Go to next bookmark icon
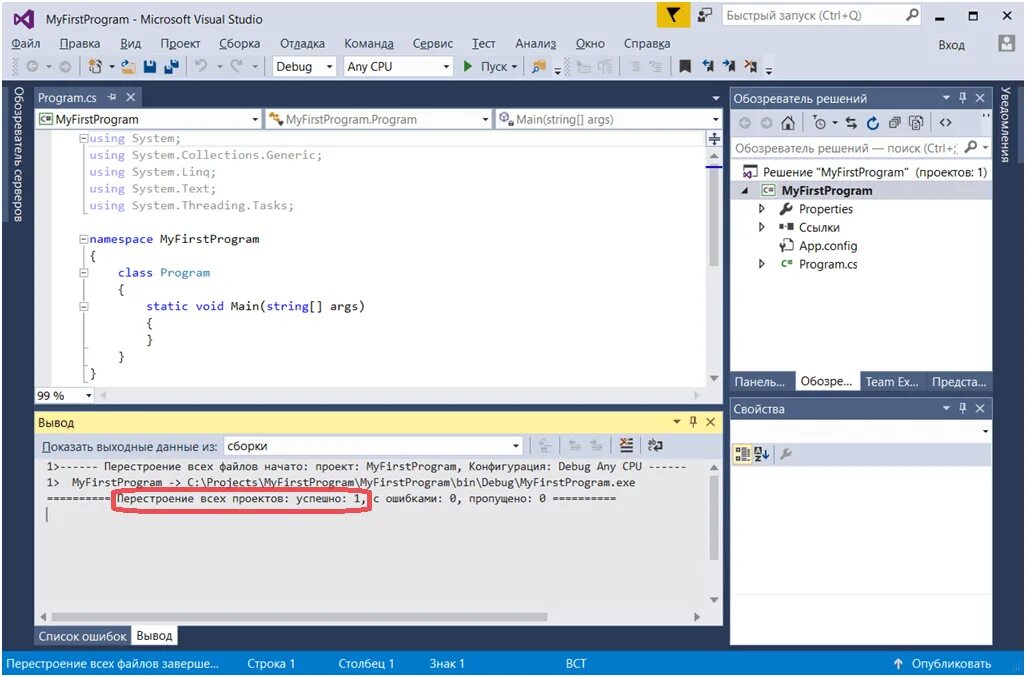The image size is (1026, 677). [729, 67]
